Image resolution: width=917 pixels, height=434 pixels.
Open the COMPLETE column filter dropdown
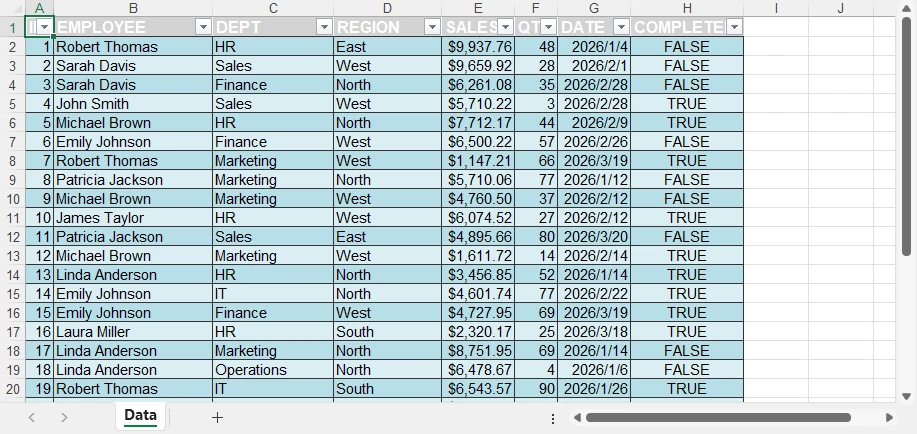tap(735, 27)
